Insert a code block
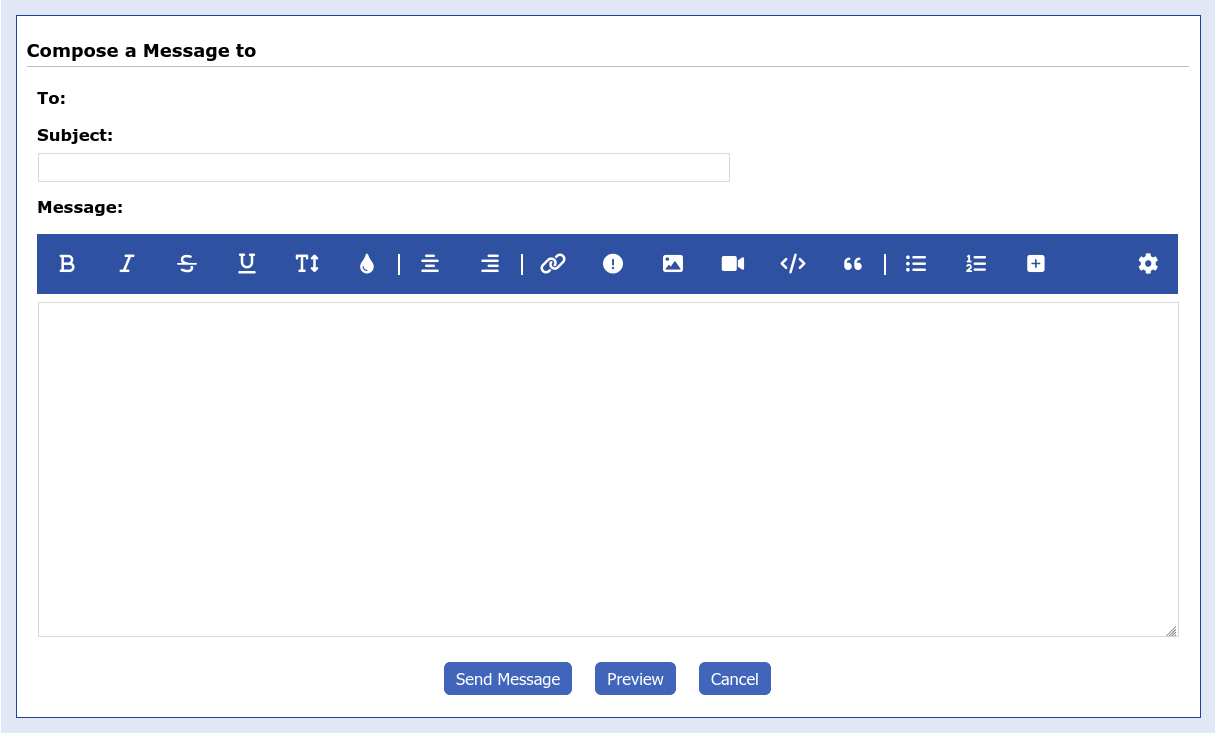1215x733 pixels. point(793,264)
